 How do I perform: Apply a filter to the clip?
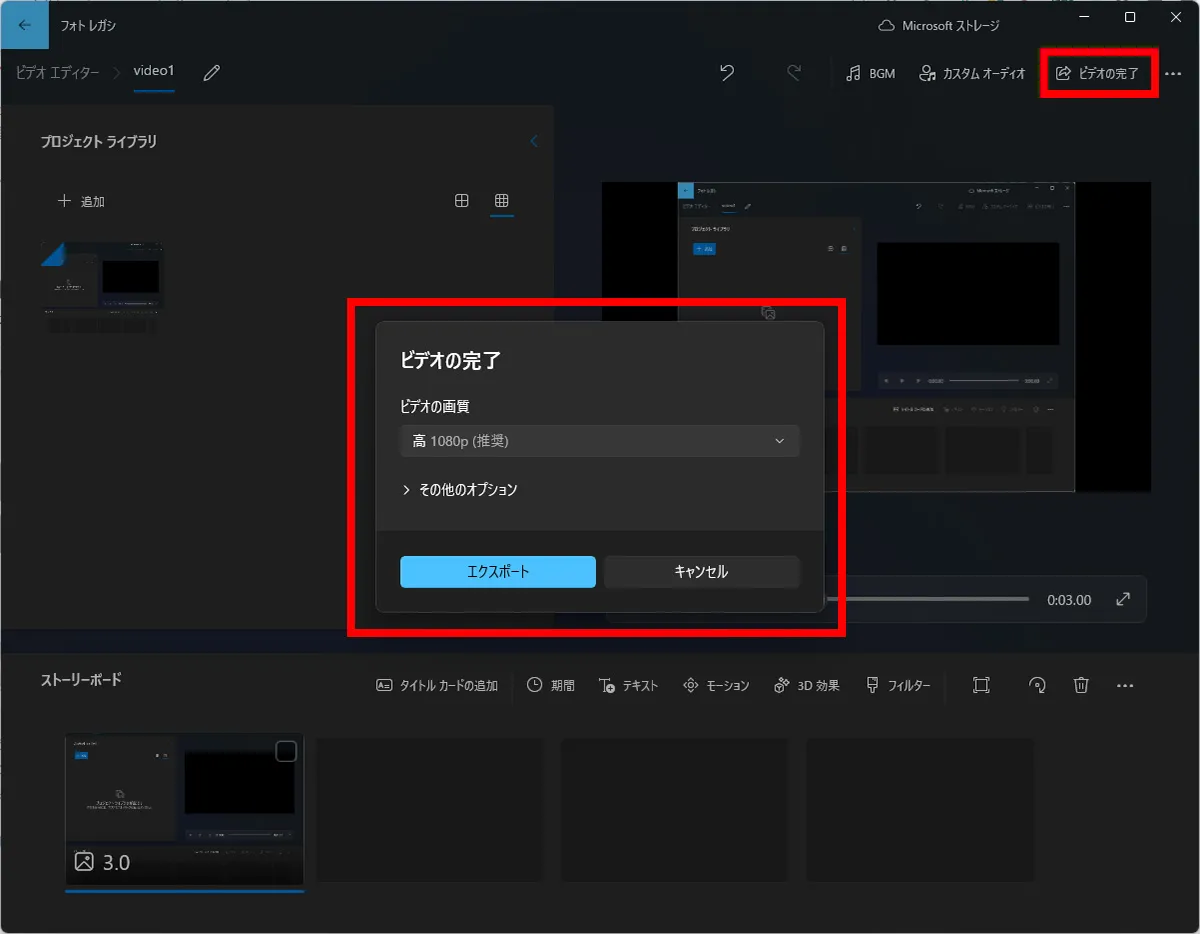[x=897, y=685]
